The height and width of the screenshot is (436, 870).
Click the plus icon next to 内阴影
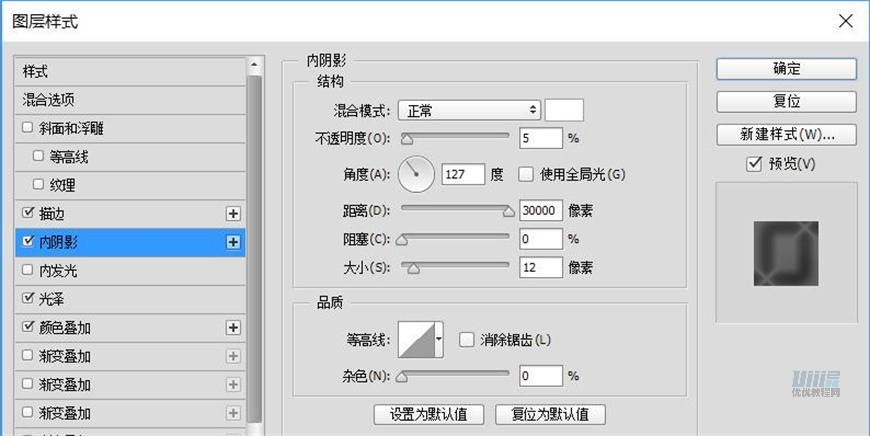233,241
